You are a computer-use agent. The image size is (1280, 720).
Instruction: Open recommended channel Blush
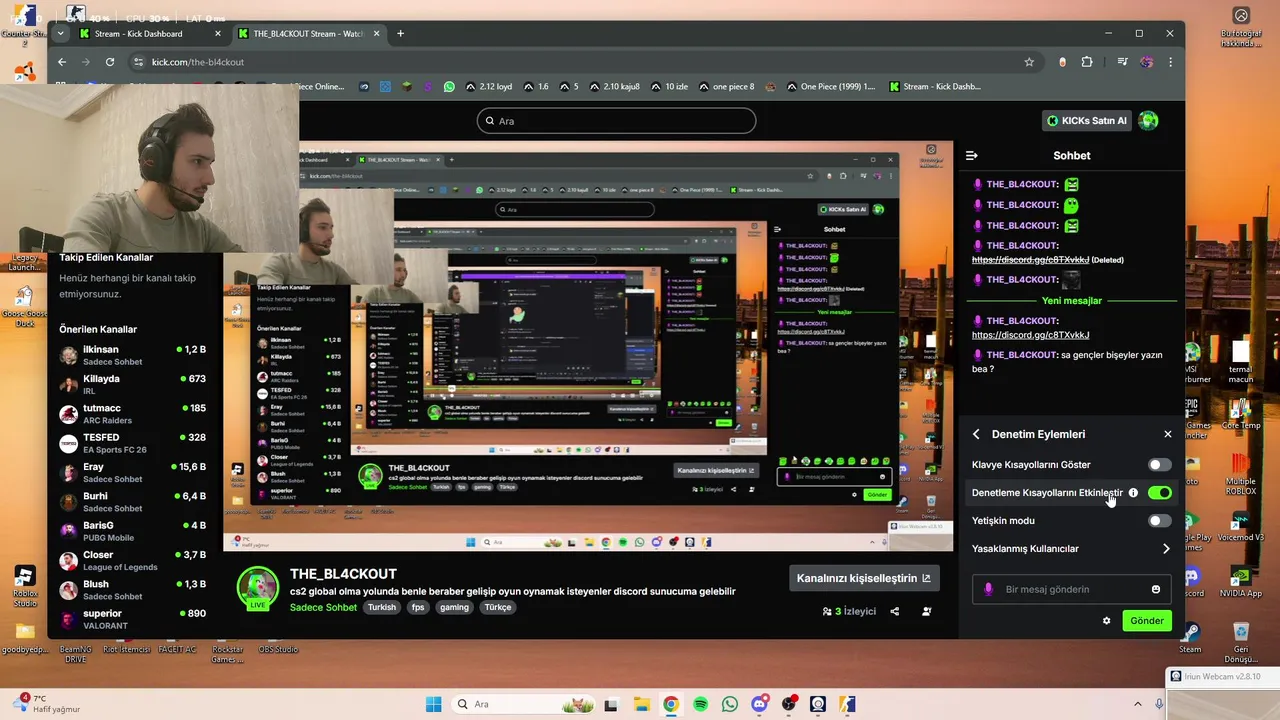(133, 590)
